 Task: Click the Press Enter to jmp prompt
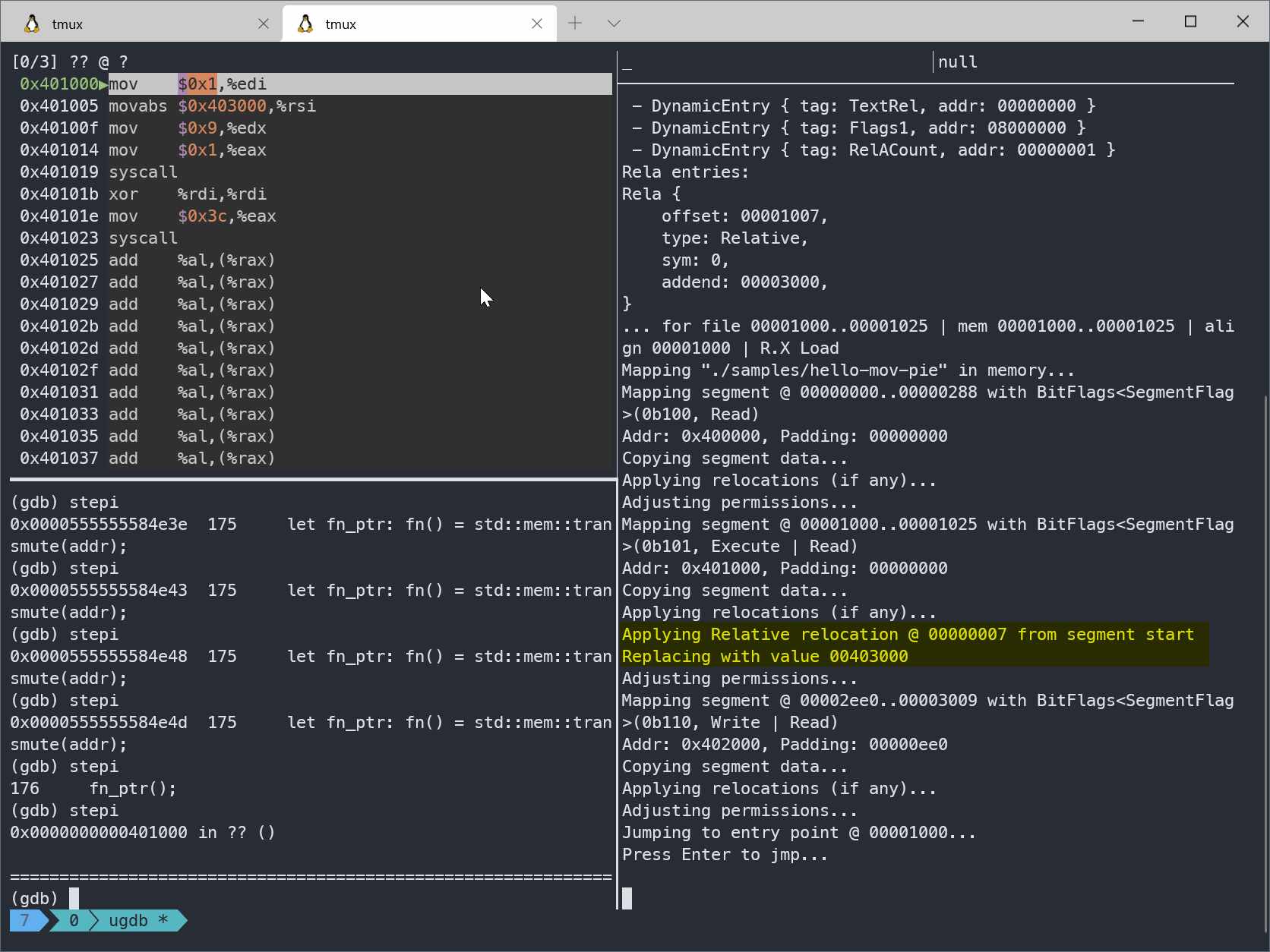coord(725,855)
